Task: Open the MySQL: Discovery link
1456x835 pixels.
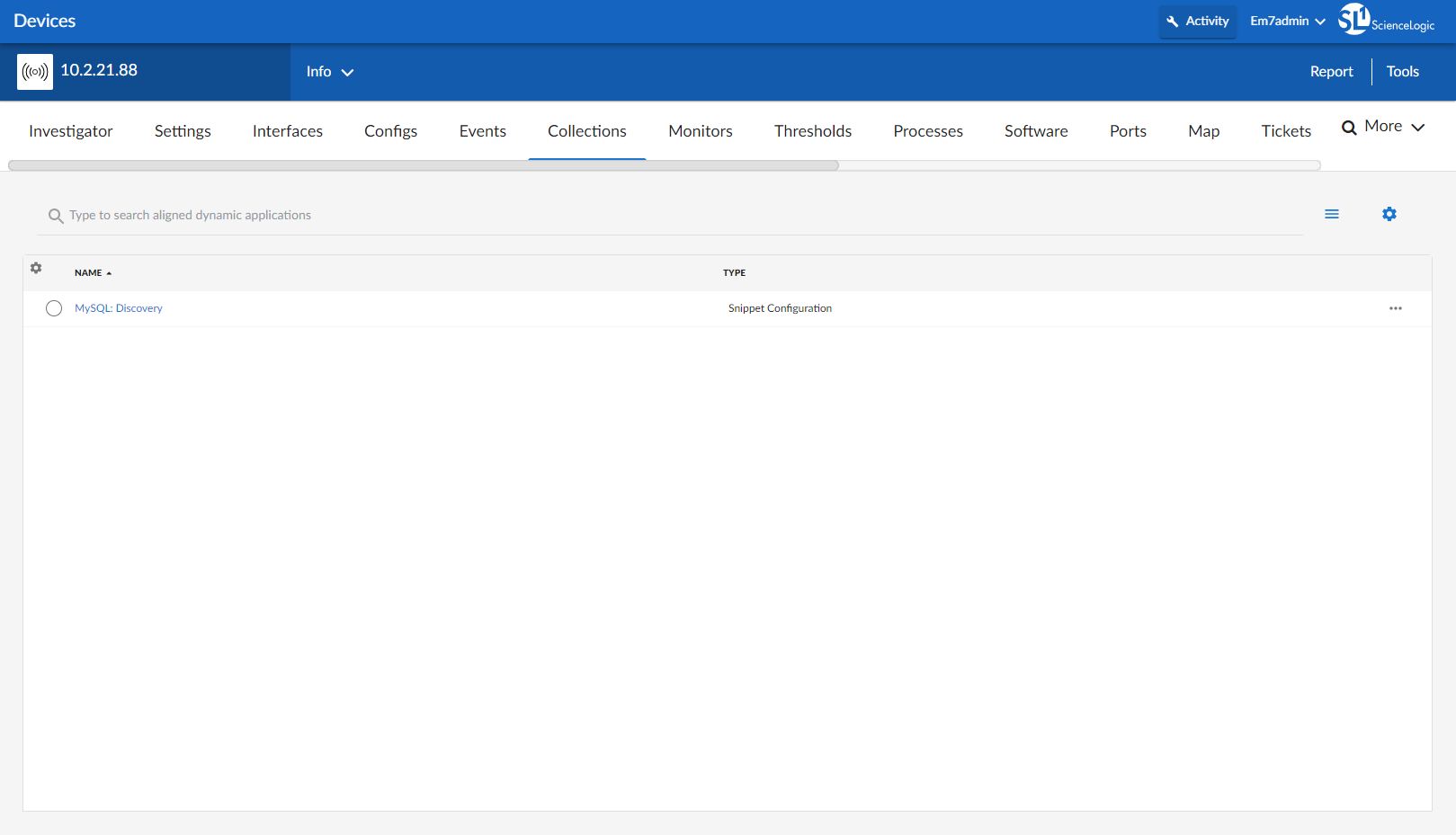Action: pyautogui.click(x=119, y=308)
